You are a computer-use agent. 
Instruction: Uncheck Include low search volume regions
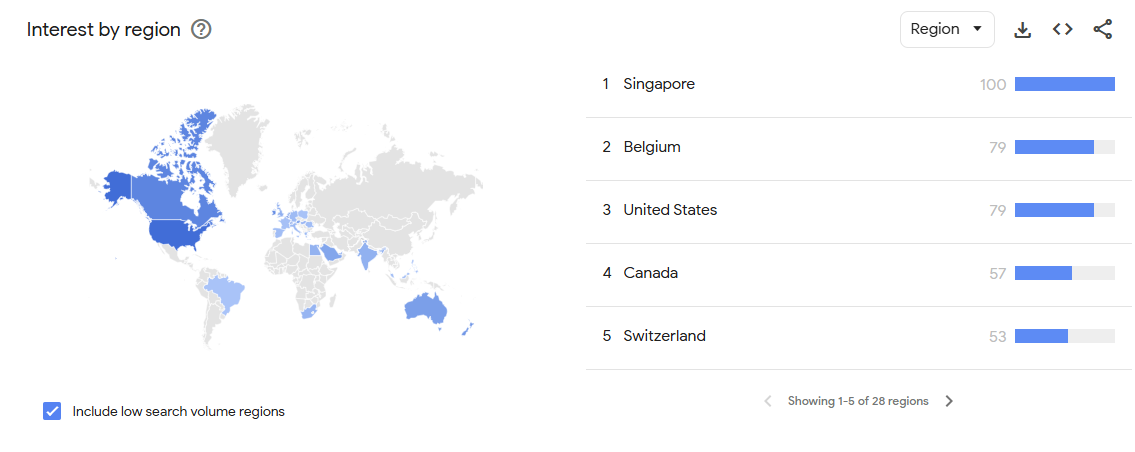(52, 411)
